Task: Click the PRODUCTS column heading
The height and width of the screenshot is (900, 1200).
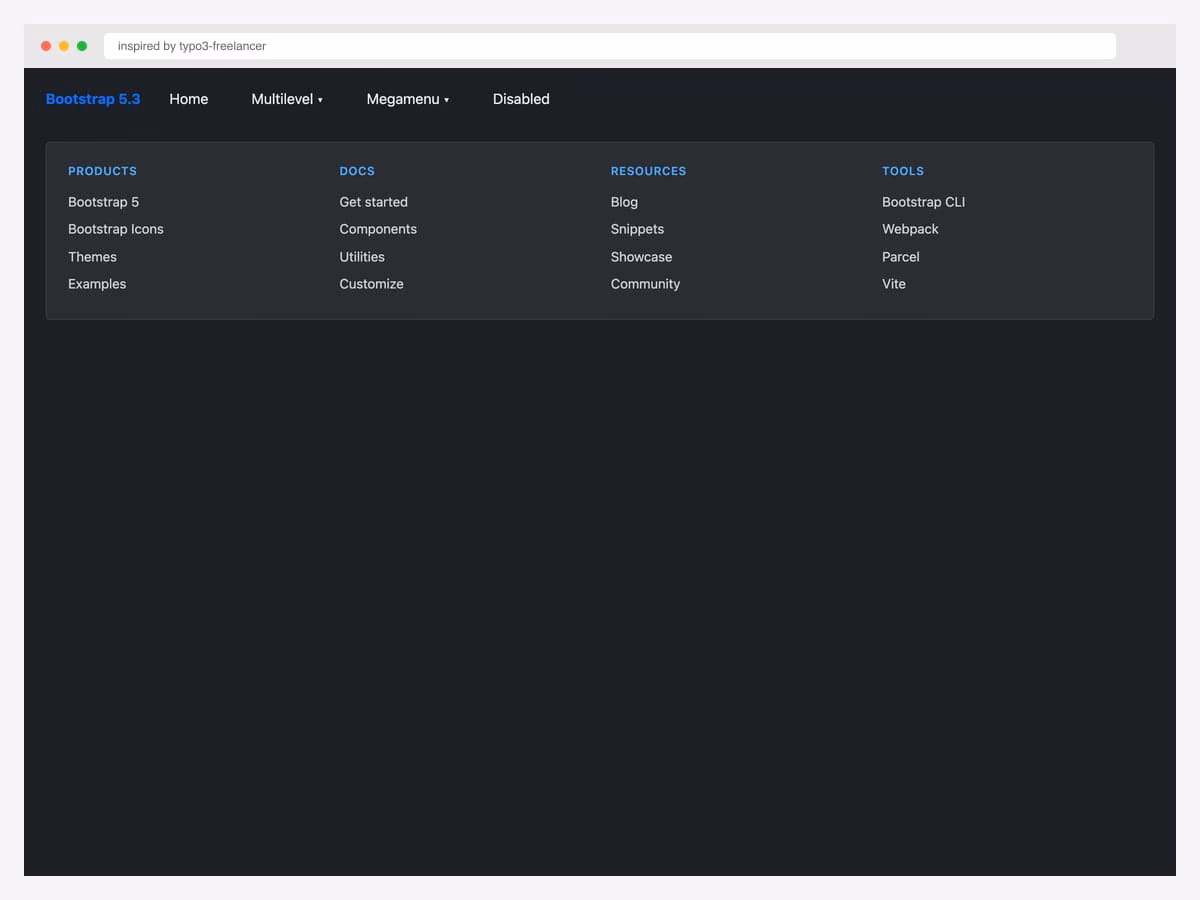Action: point(103,171)
